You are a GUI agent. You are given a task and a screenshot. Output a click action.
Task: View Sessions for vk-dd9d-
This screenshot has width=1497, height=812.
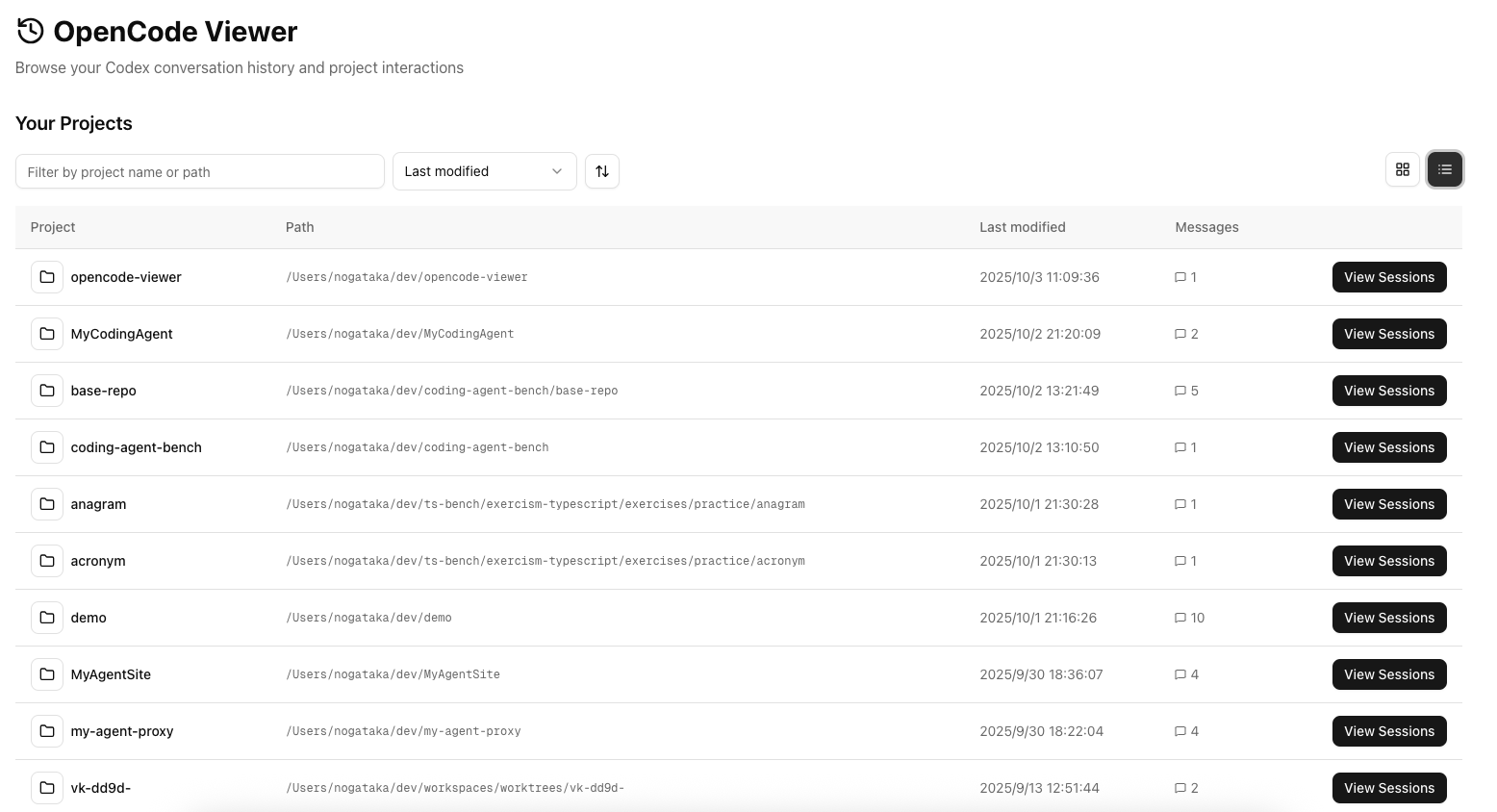point(1389,788)
